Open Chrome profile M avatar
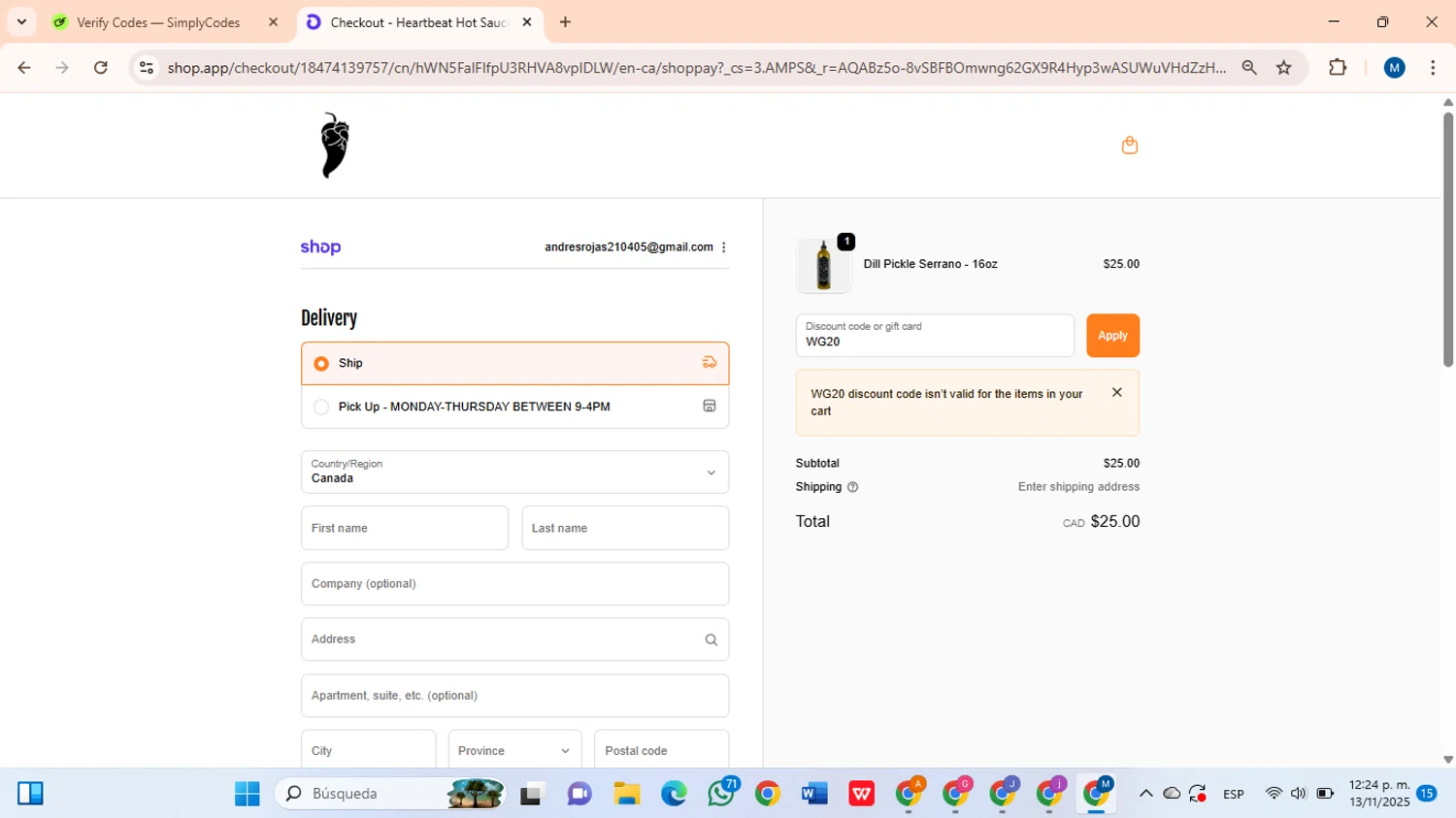 tap(1395, 68)
